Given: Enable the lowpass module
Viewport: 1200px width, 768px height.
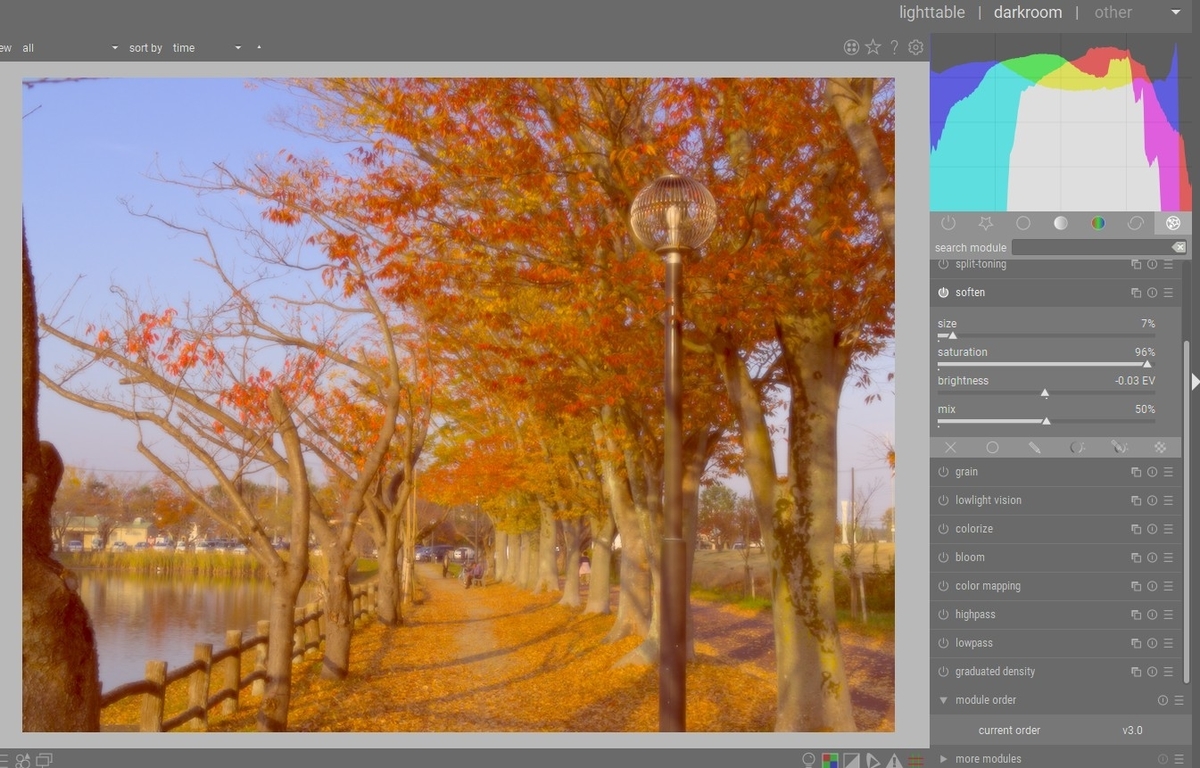Looking at the screenshot, I should click(x=943, y=643).
